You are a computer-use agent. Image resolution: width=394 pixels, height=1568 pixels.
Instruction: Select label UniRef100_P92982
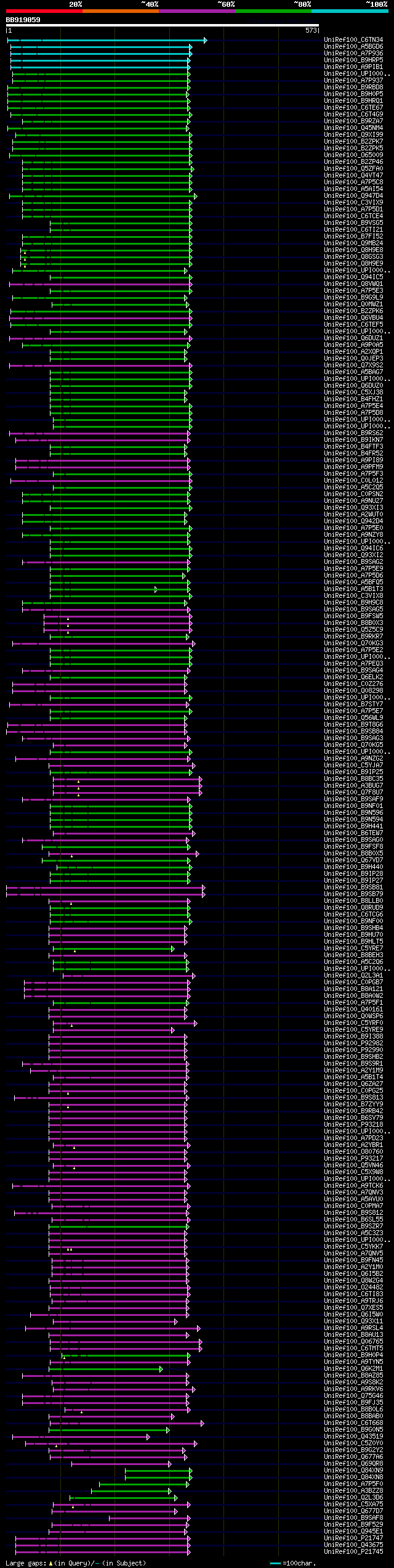(353, 1043)
